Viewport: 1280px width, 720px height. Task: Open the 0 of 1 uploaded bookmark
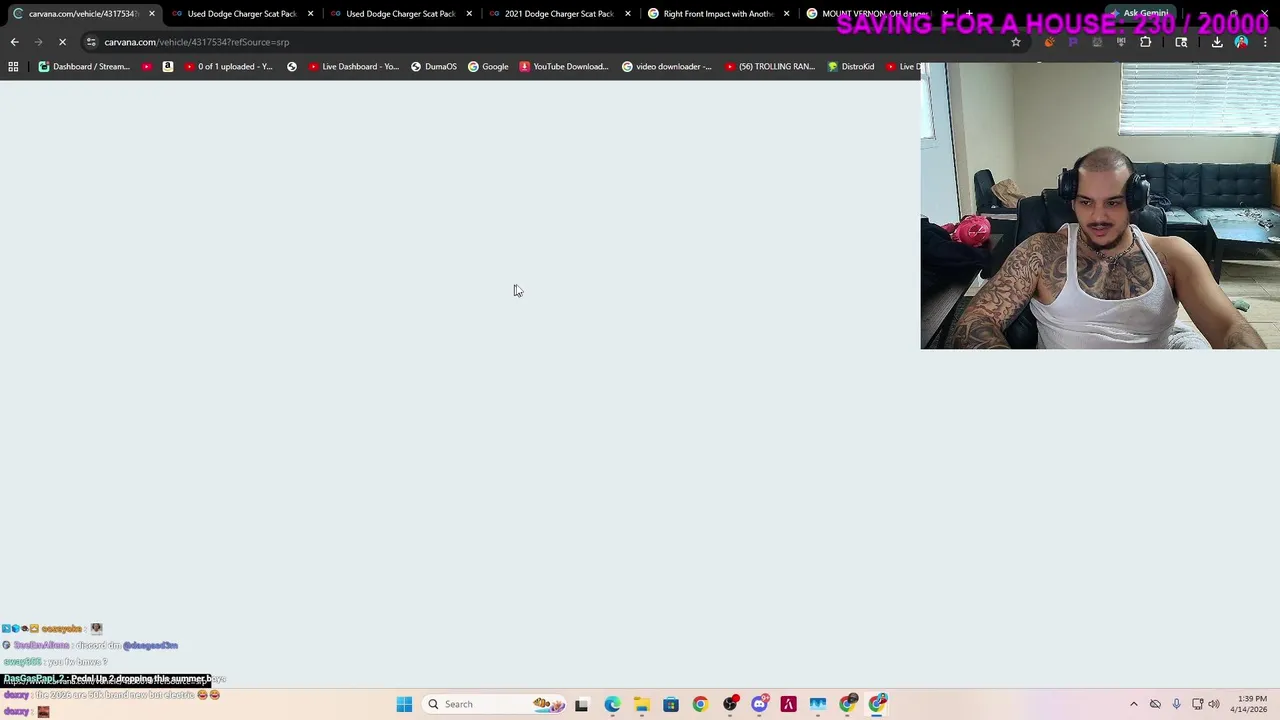(228, 66)
